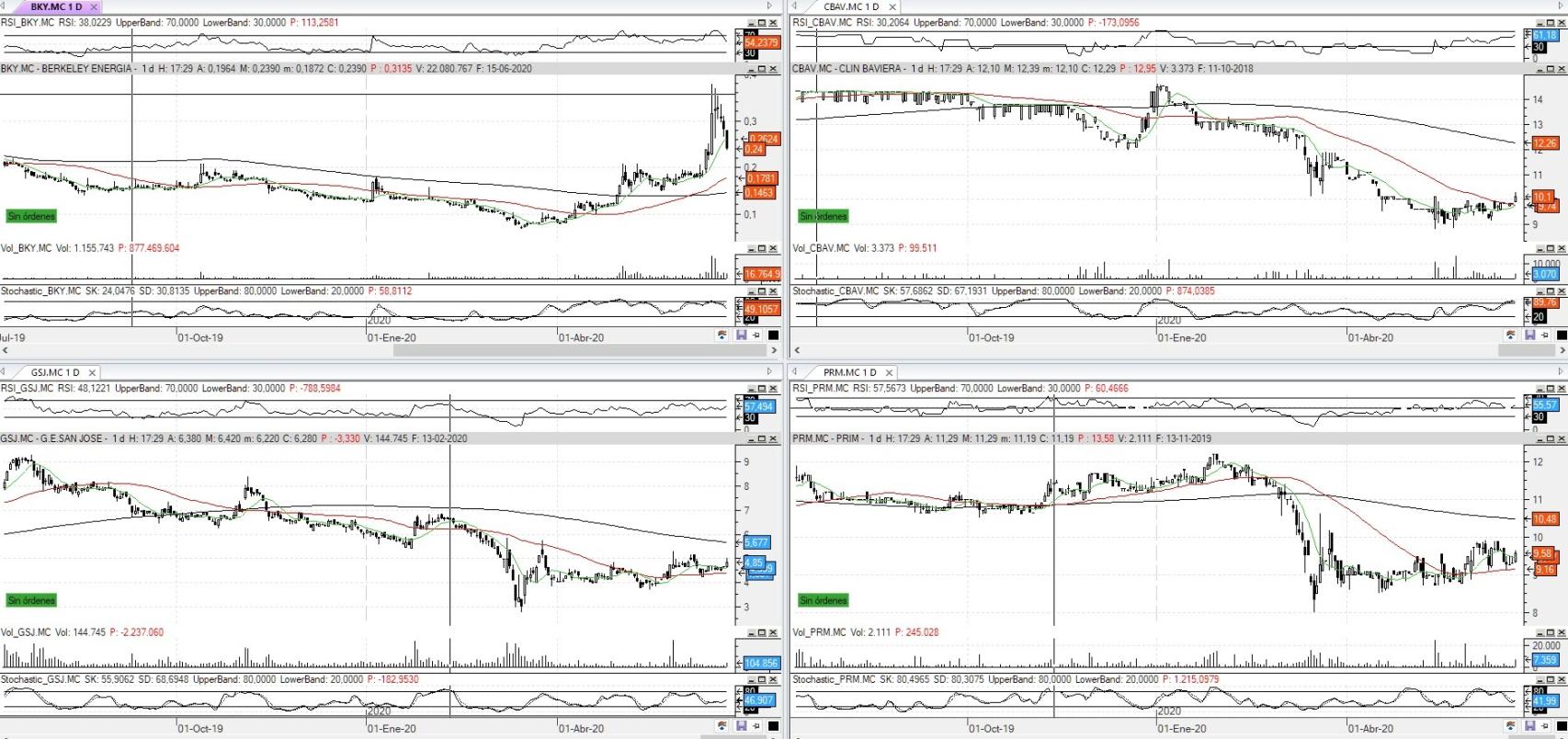
Task: Close the Stochastic_GSJ.MC indicator pane
Action: coord(773,679)
